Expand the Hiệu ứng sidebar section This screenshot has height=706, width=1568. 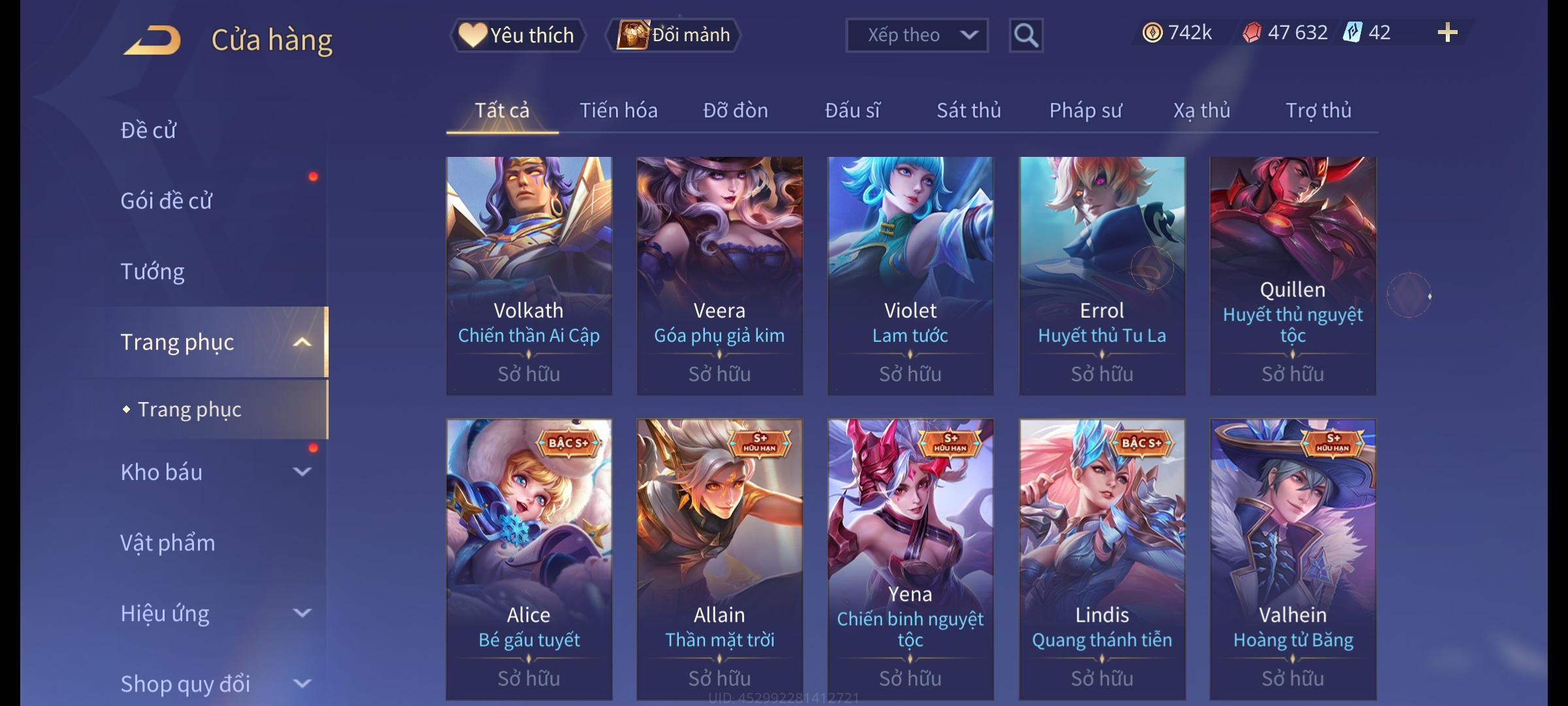click(x=302, y=613)
